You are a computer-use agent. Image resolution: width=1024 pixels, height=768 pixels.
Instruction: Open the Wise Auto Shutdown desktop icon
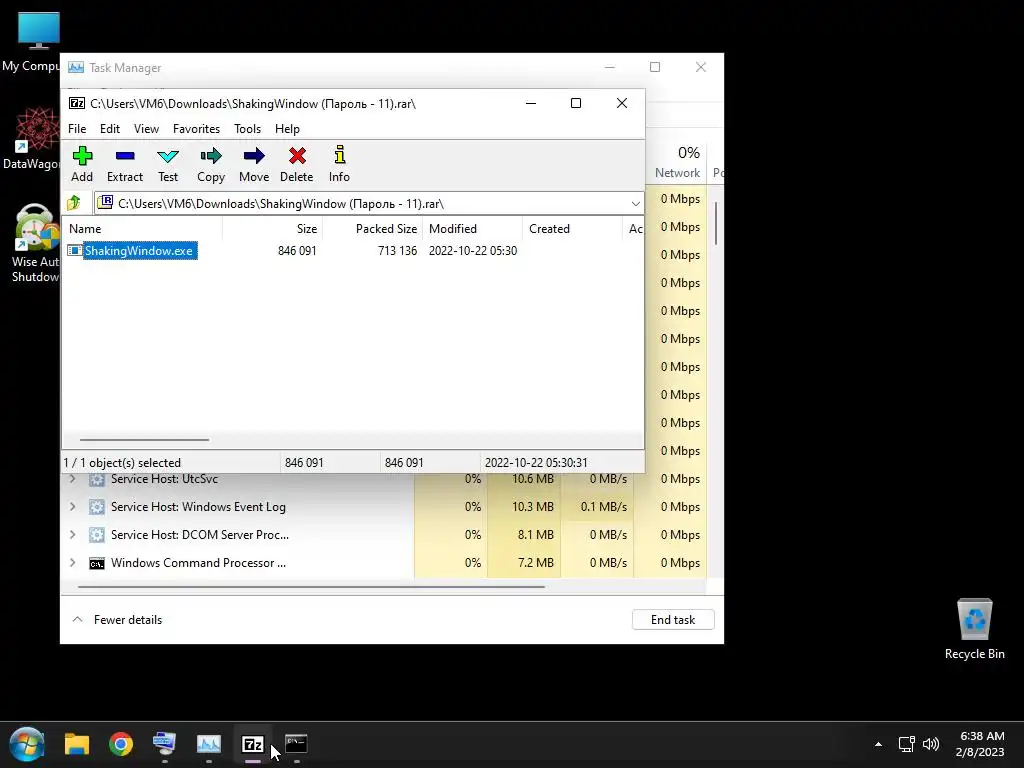[36, 242]
